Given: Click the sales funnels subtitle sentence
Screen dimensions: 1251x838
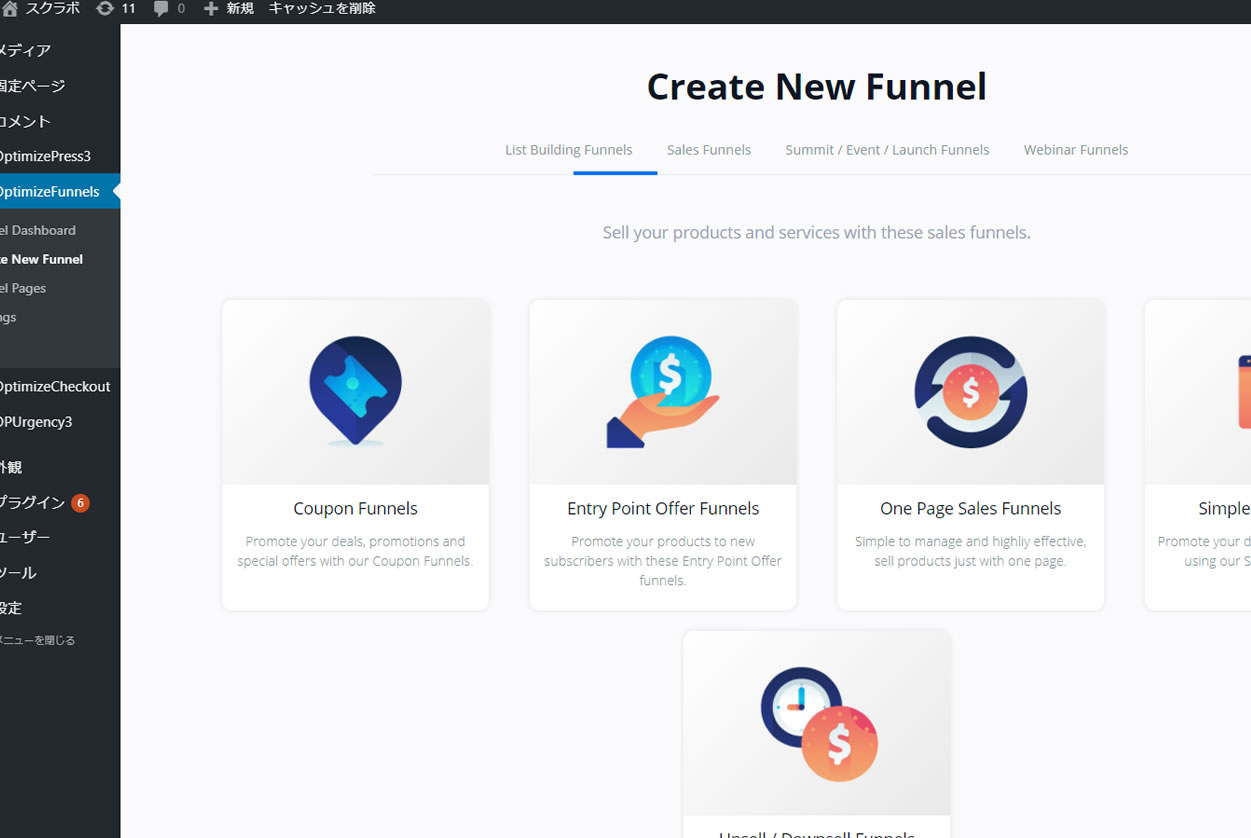Looking at the screenshot, I should coord(816,233).
